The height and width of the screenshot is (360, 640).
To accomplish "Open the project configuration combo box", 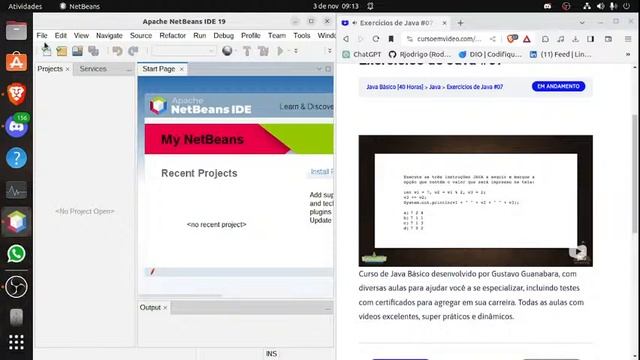I will (183, 51).
